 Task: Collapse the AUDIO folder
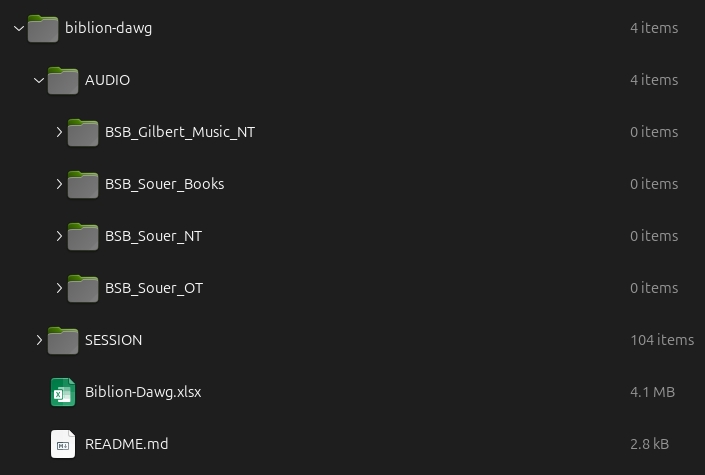click(x=39, y=80)
